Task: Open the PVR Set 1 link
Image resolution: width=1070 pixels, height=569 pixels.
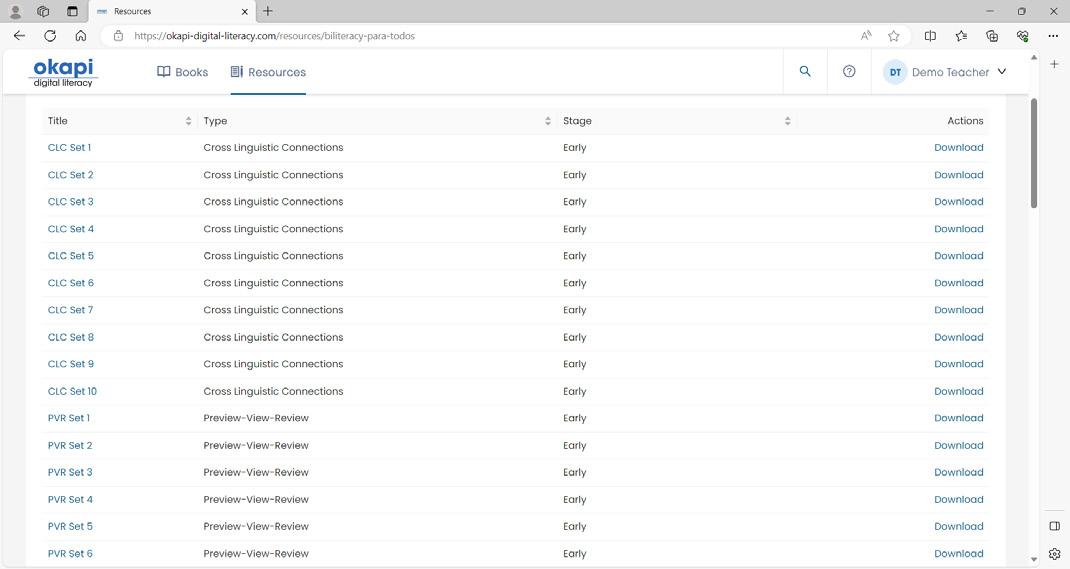Action: pyautogui.click(x=69, y=418)
